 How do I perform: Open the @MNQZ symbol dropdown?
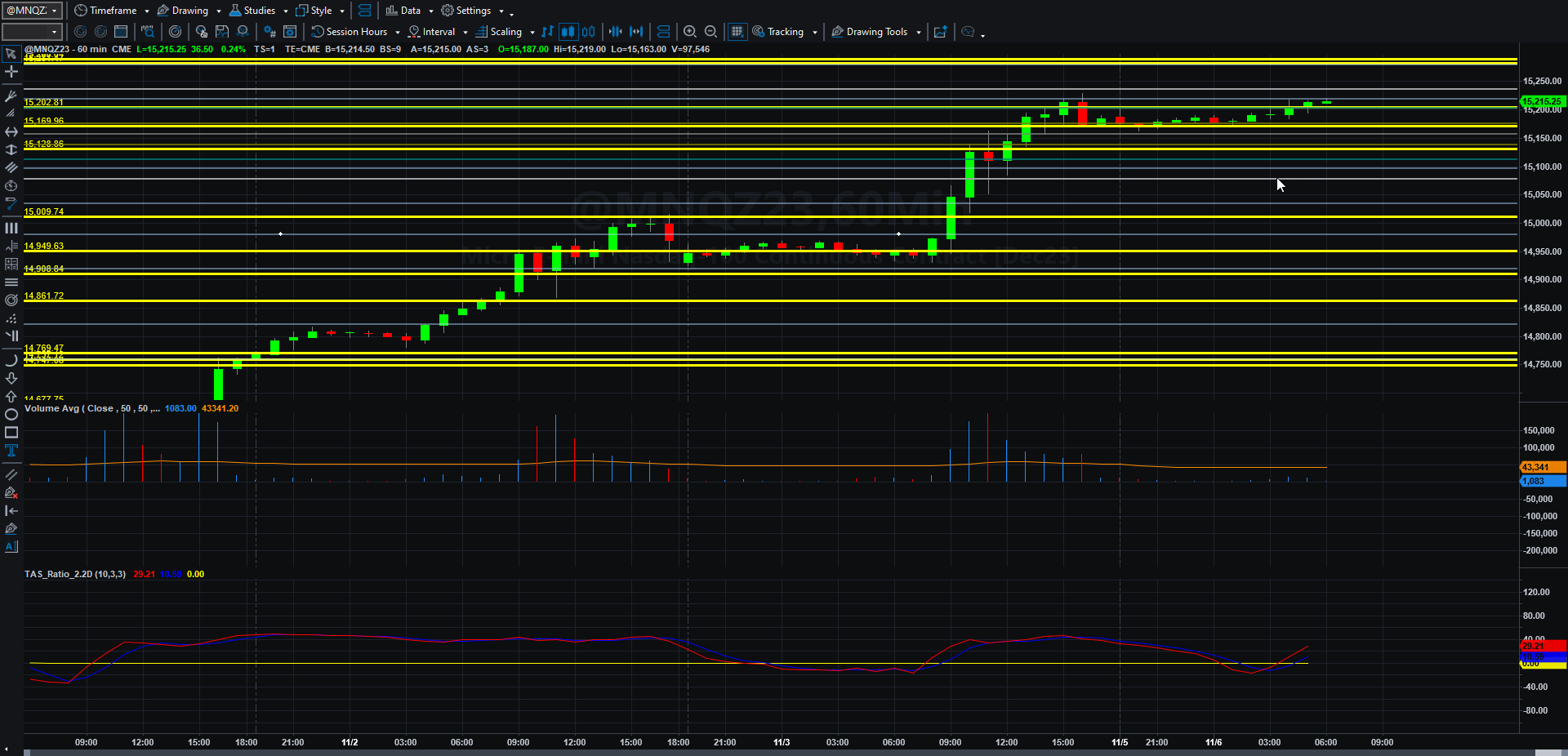coord(33,11)
